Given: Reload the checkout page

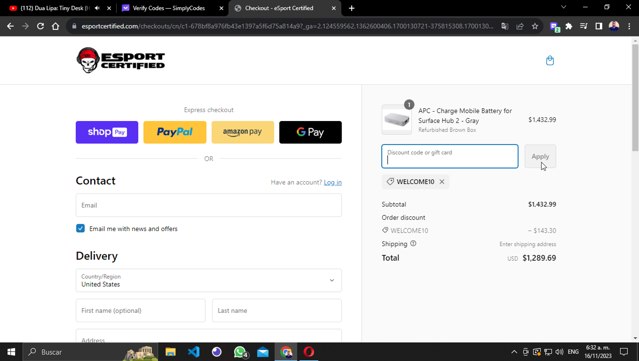Looking at the screenshot, I should click(40, 26).
